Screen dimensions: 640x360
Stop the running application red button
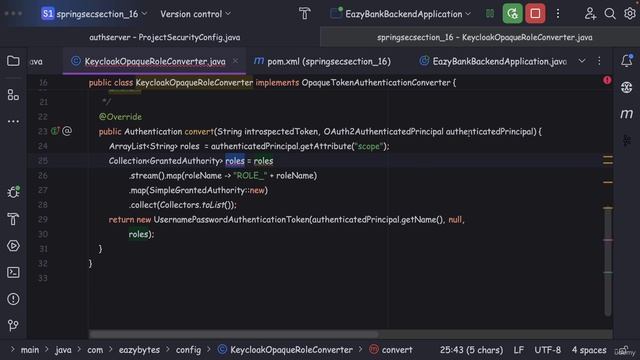(535, 13)
